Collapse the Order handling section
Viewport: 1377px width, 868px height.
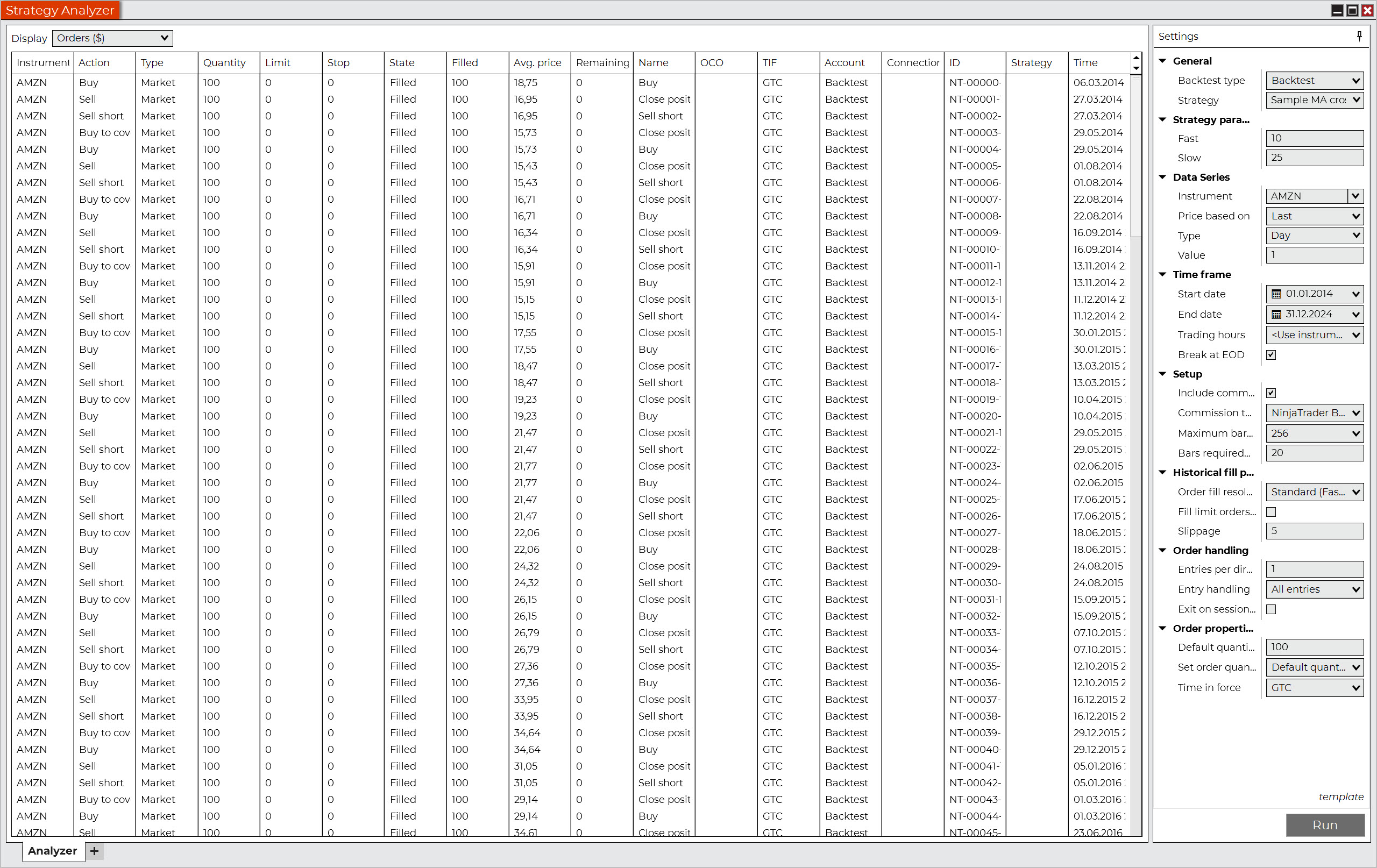1162,550
